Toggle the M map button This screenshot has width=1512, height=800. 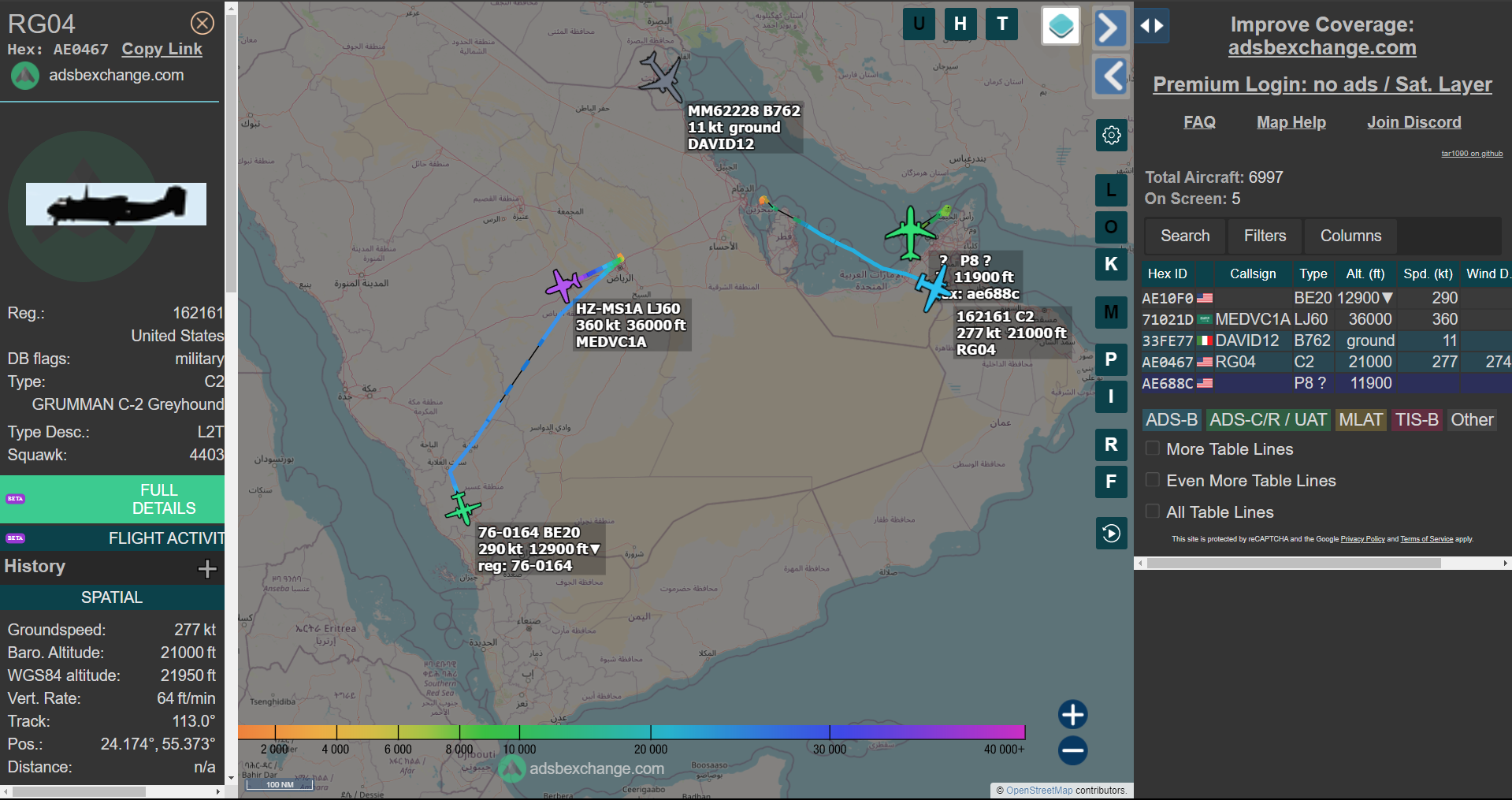point(1111,312)
